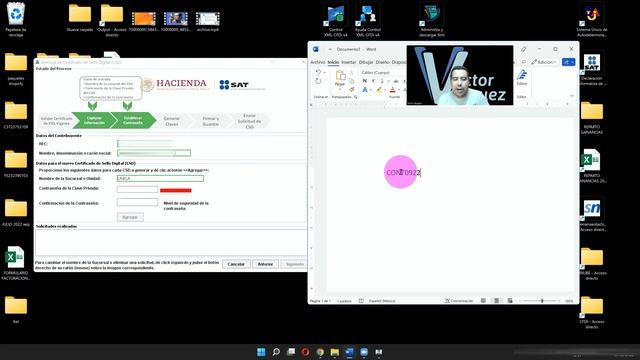This screenshot has height=360, width=640.
Task: Open the Papelera de reciclaje desktop icon
Action: tap(16, 19)
